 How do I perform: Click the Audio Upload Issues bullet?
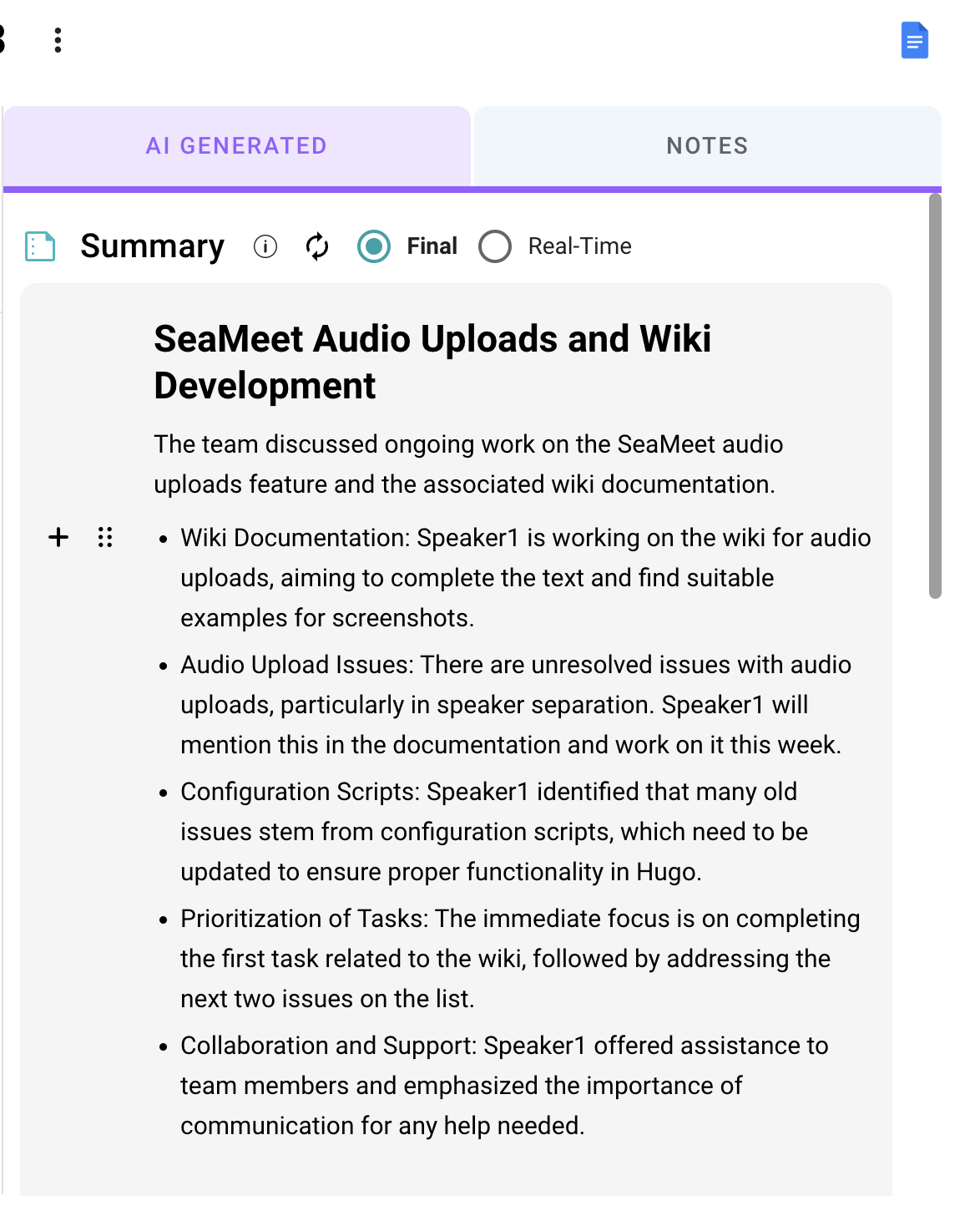pyautogui.click(x=516, y=704)
